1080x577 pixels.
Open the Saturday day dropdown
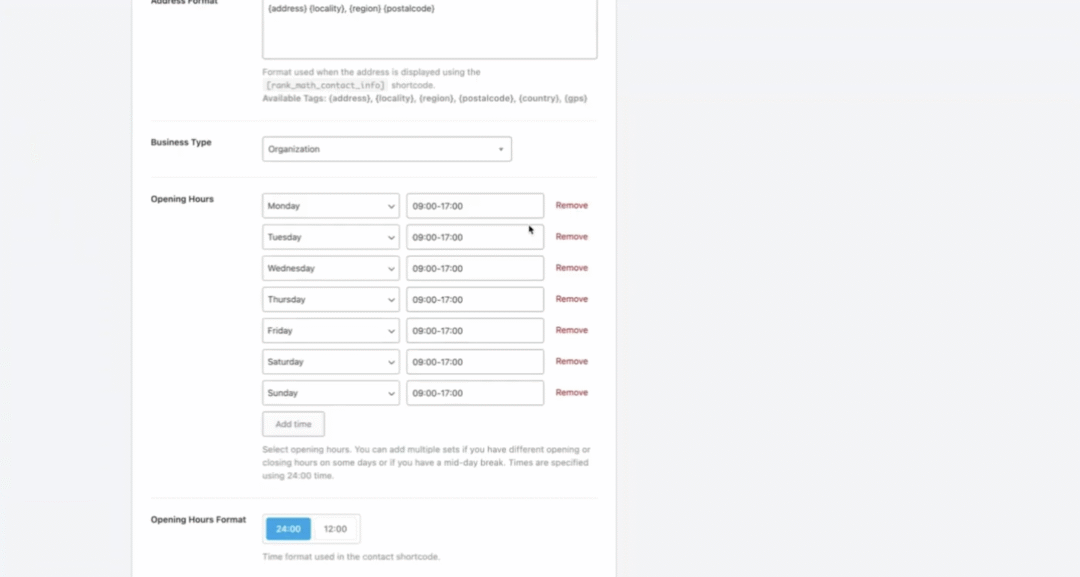click(330, 362)
